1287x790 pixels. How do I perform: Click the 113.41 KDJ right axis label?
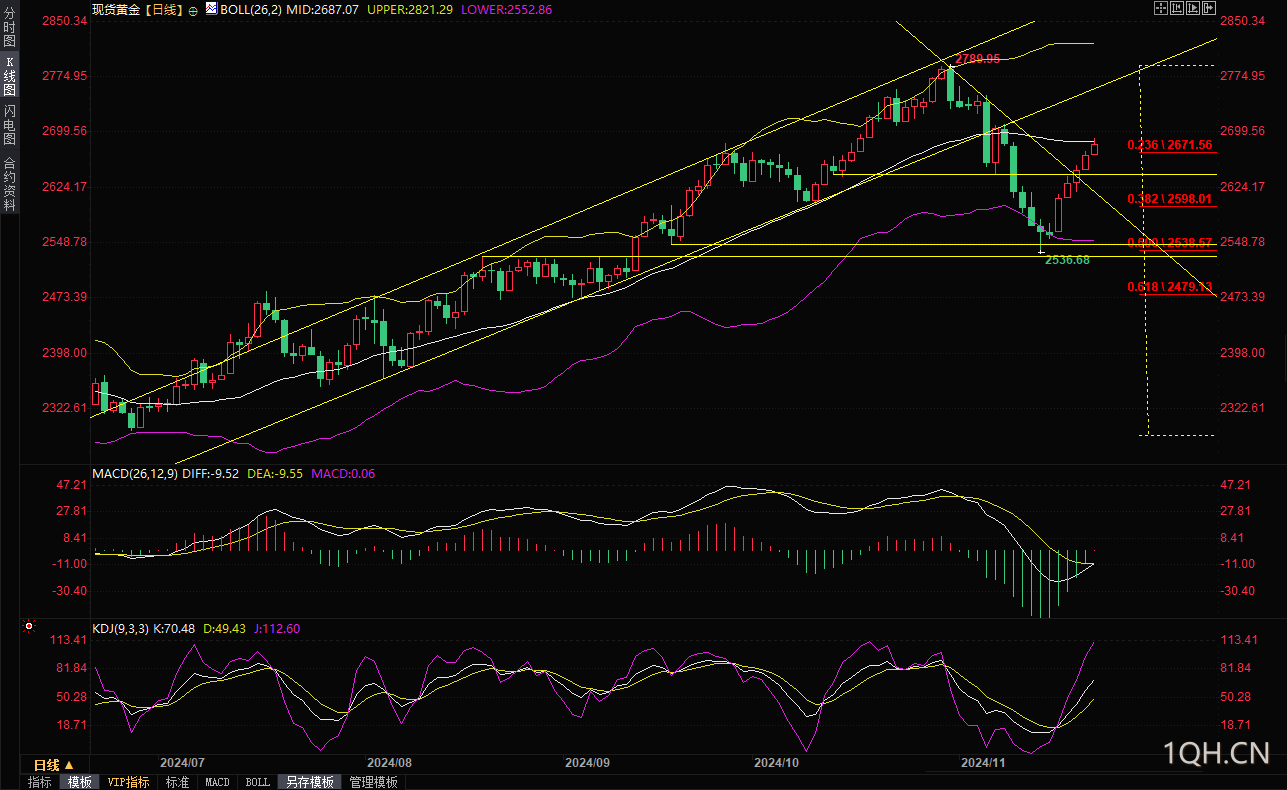(x=1241, y=640)
